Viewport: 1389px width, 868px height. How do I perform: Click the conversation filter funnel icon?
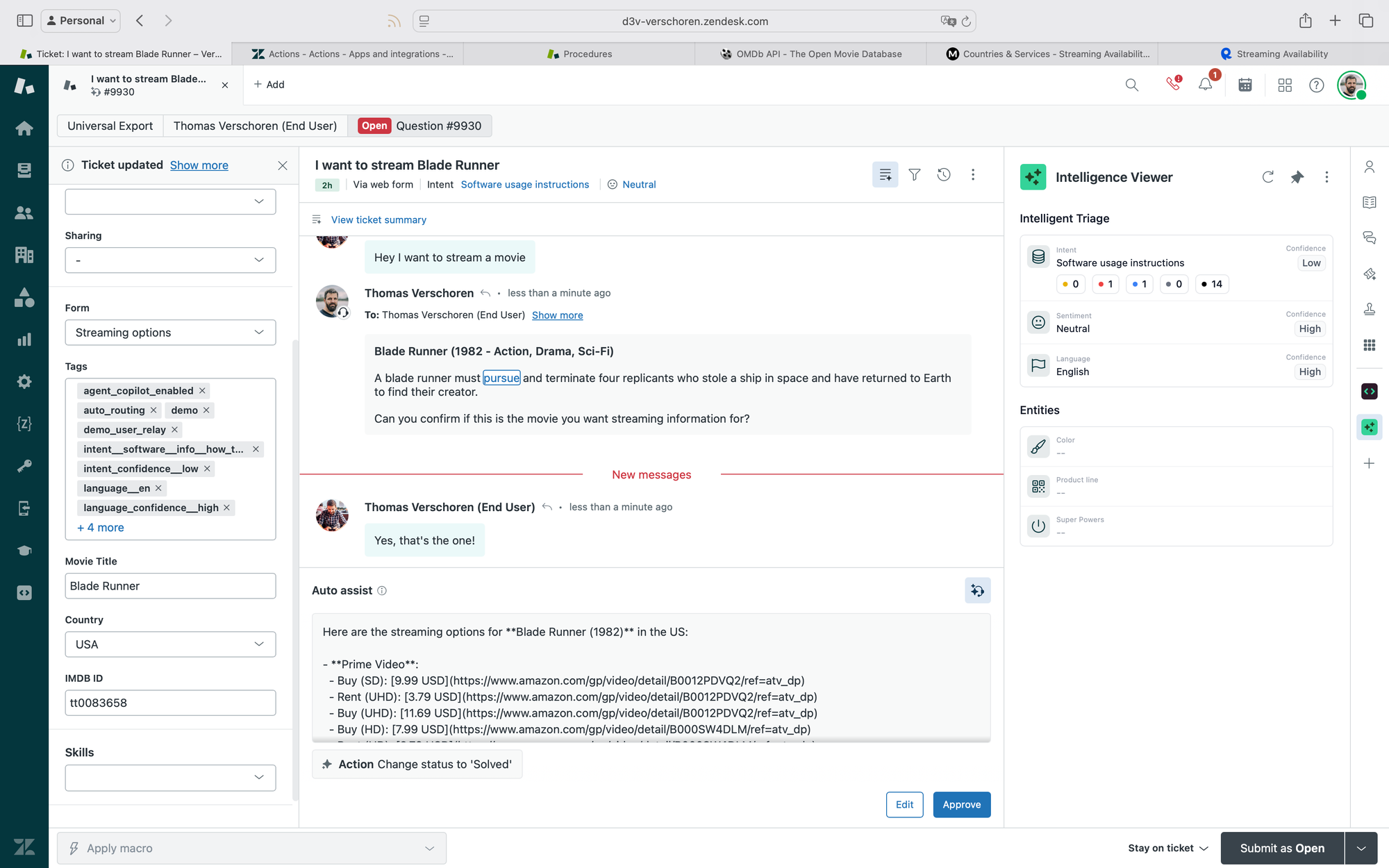[915, 174]
